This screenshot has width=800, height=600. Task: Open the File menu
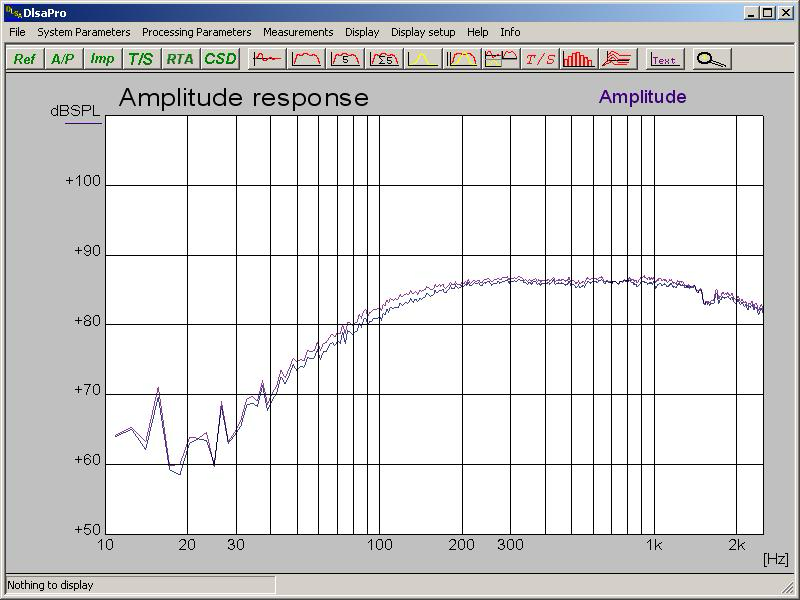(17, 32)
